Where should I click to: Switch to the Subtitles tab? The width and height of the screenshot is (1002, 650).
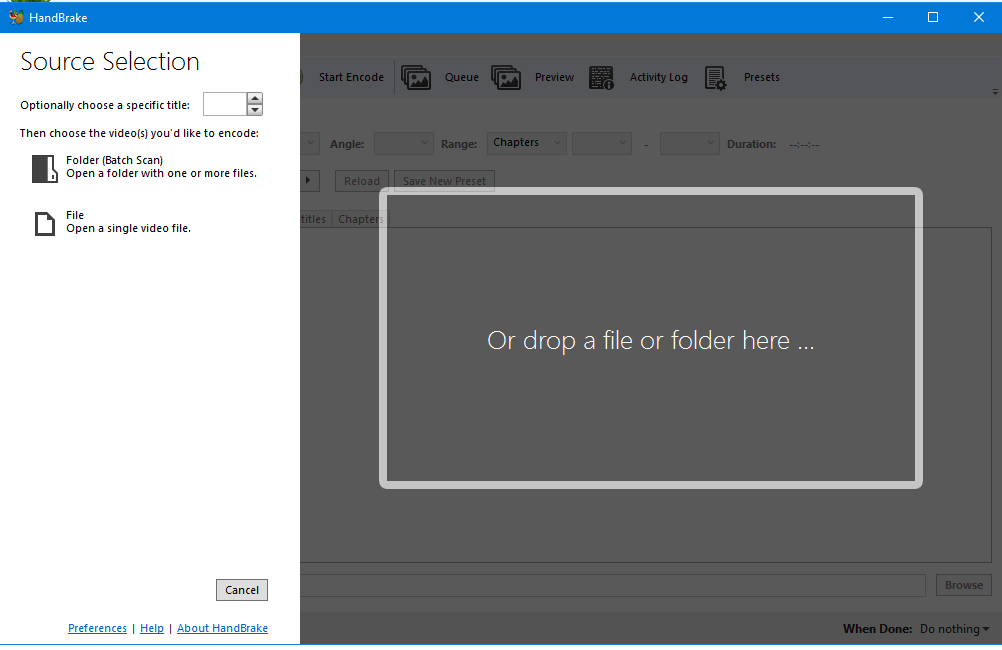(313, 218)
